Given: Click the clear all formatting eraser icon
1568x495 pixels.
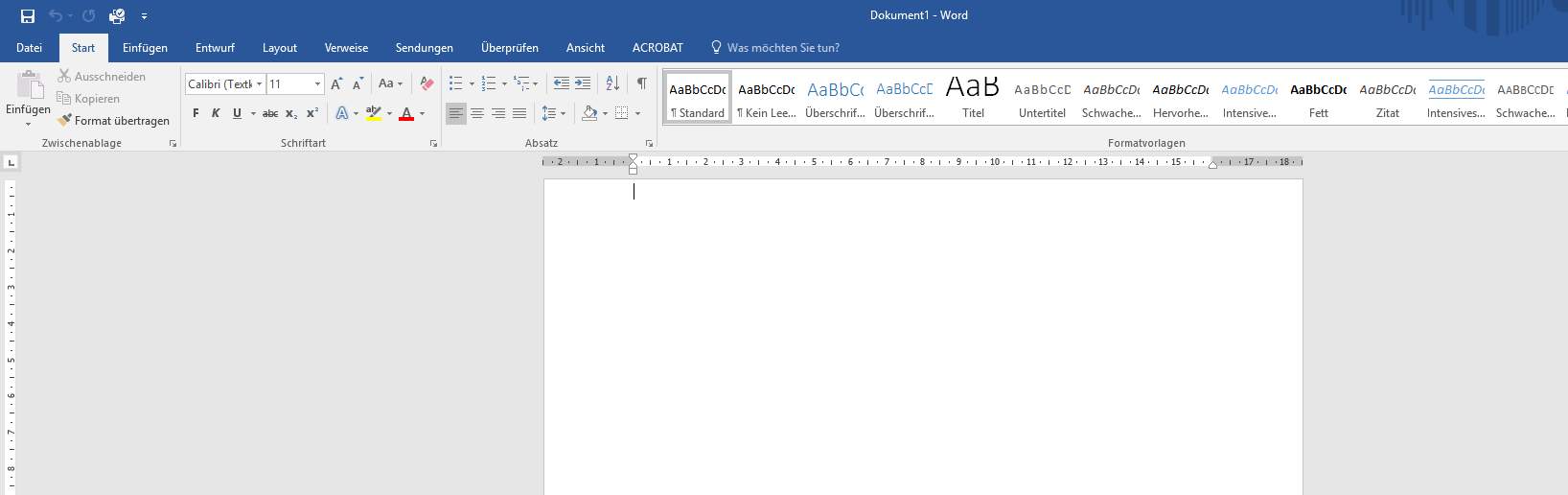Looking at the screenshot, I should coord(427,84).
